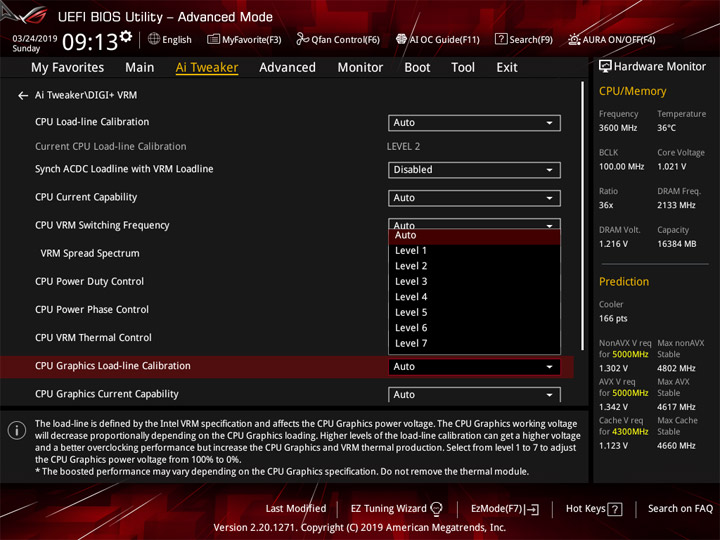720x540 pixels.
Task: Open CPU Load-line Calibration dropdown
Action: 474,123
